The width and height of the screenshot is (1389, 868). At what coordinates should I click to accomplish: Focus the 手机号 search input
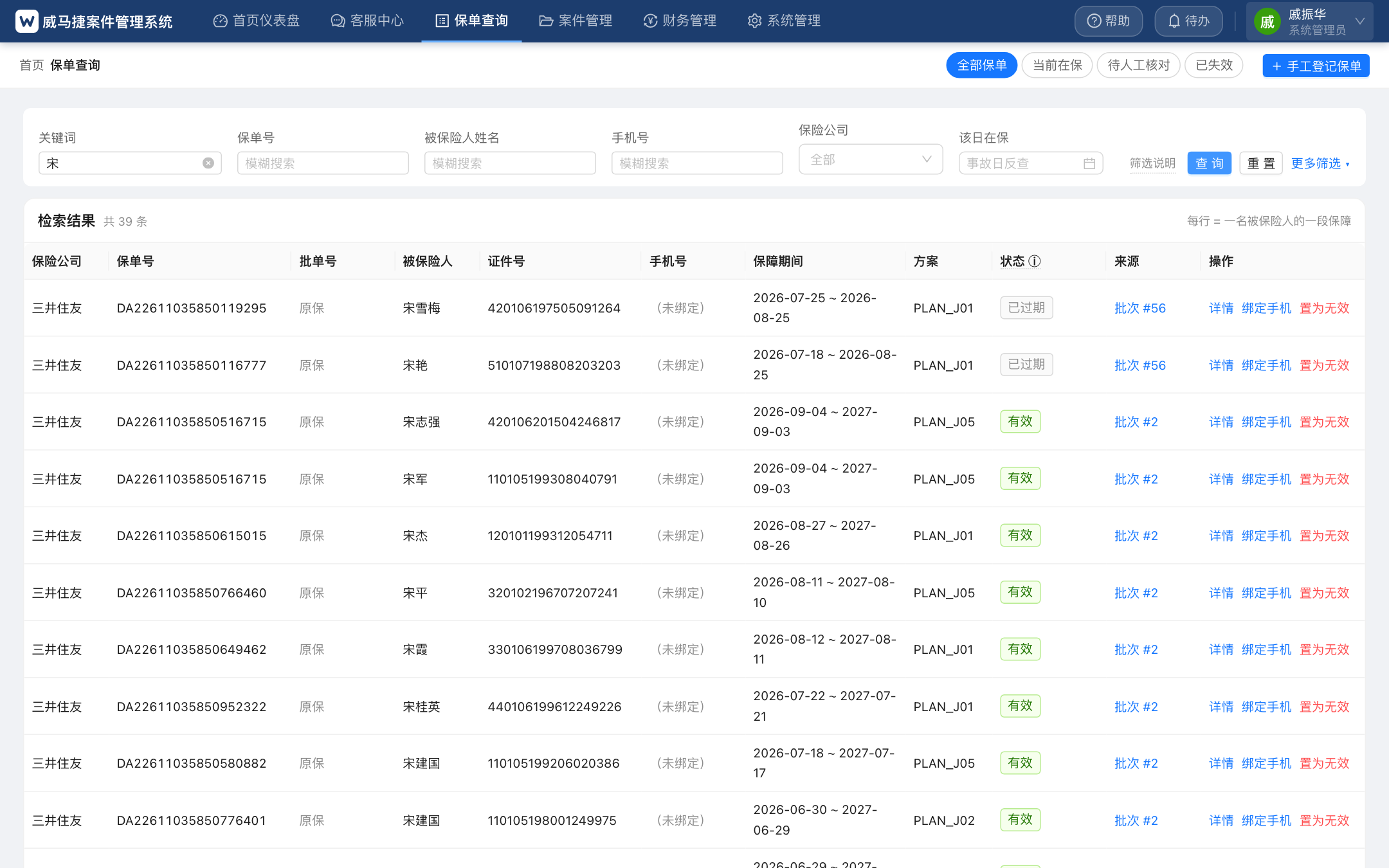(x=697, y=163)
